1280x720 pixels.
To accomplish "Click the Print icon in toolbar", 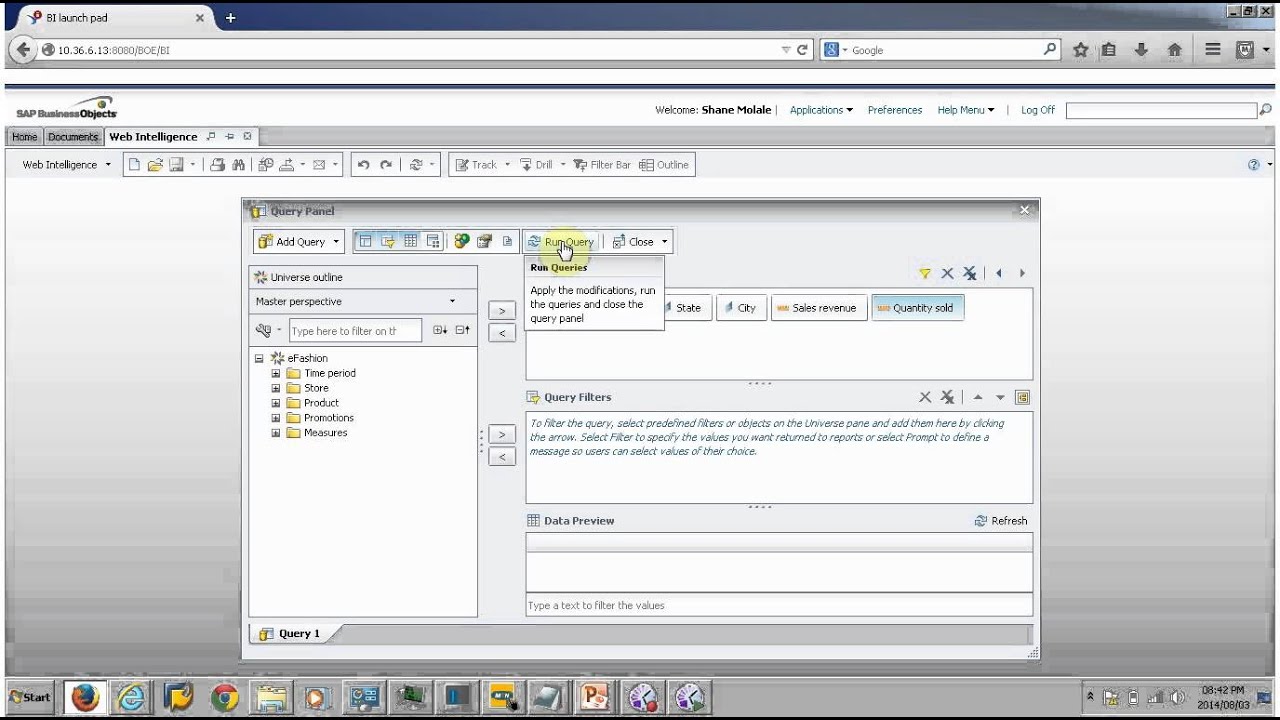I will pyautogui.click(x=217, y=165).
